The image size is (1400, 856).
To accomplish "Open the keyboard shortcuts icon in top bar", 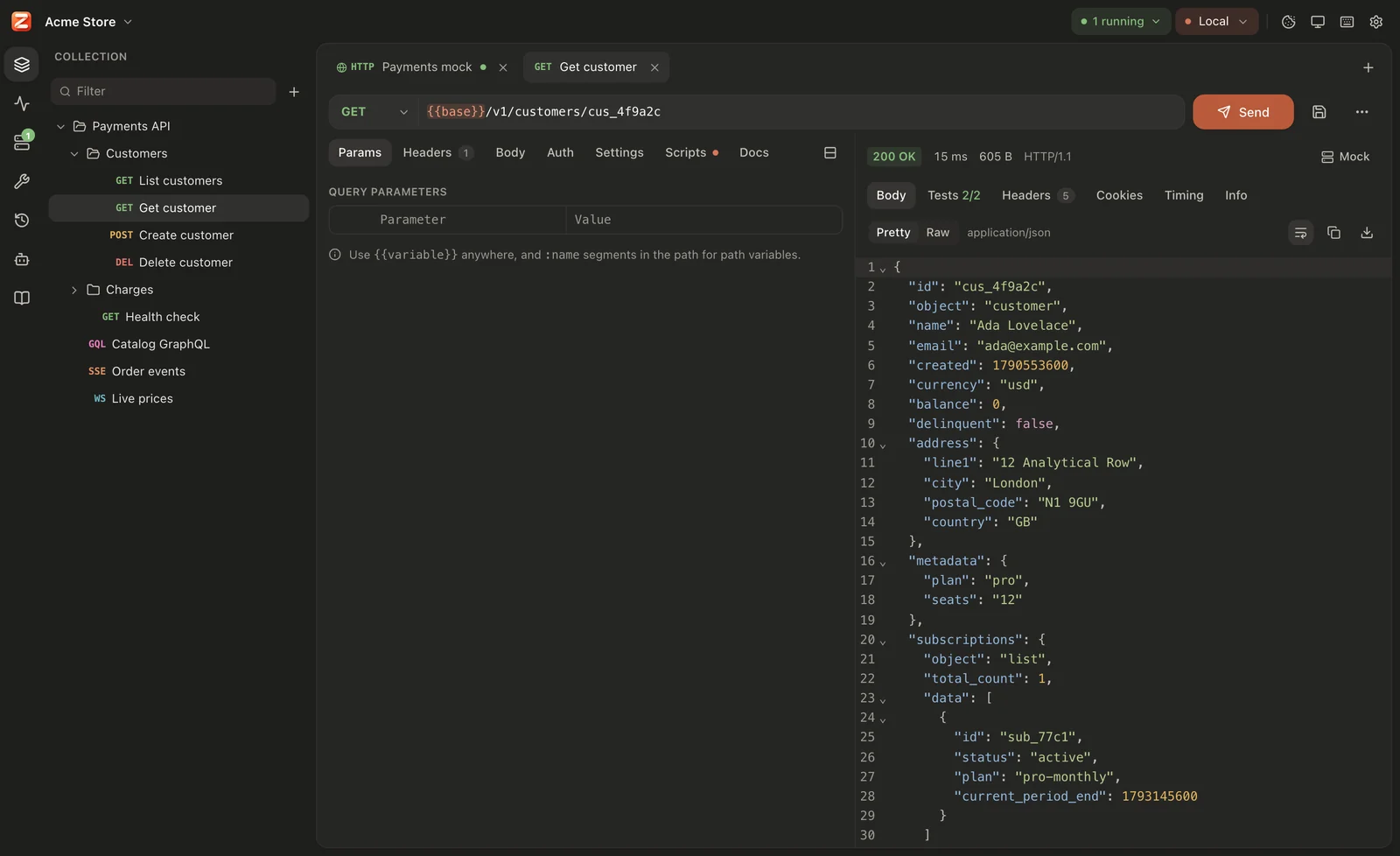I will click(x=1347, y=22).
